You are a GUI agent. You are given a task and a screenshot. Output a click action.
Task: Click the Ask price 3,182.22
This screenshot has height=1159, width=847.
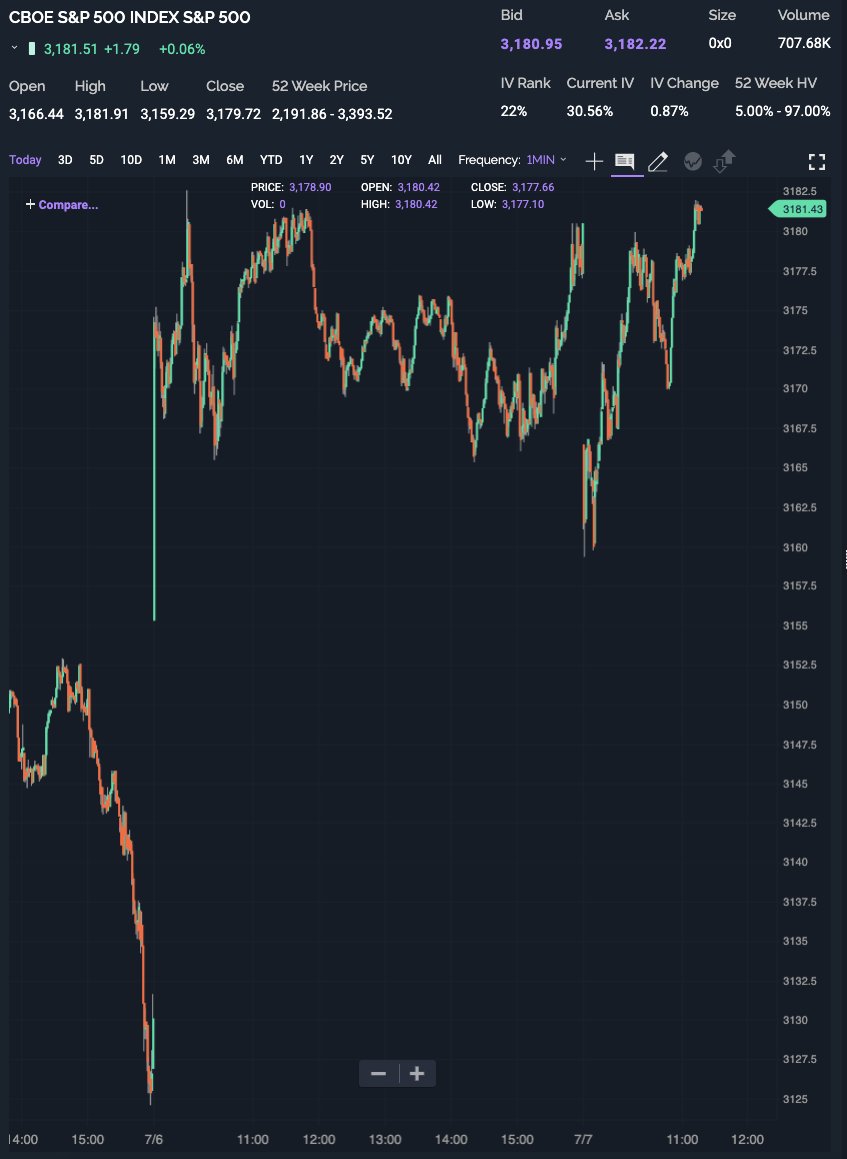coord(636,44)
